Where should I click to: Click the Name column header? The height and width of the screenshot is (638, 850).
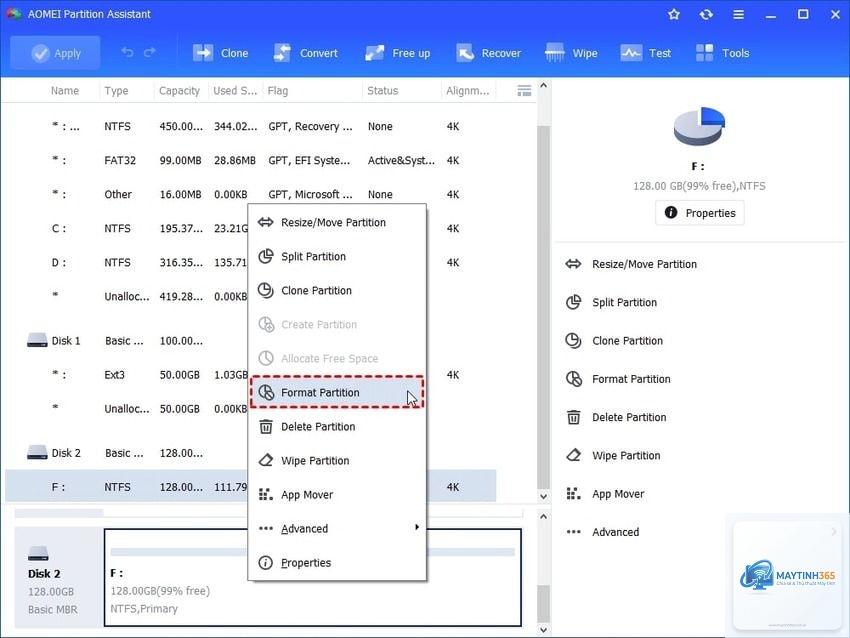tap(65, 91)
